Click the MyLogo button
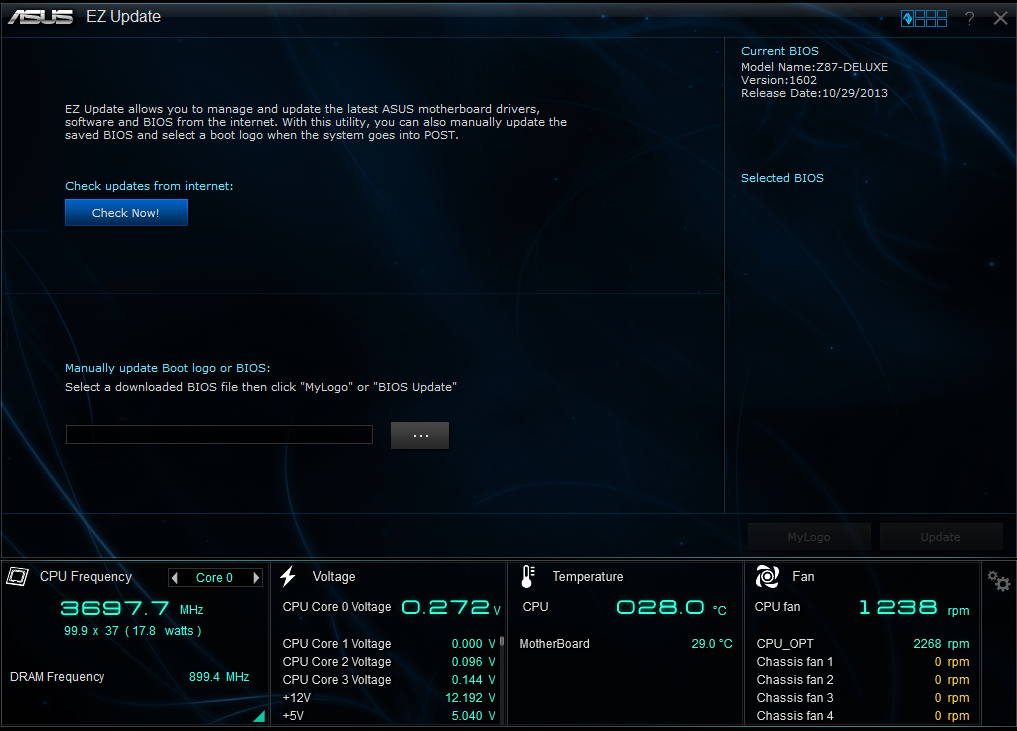 pos(809,537)
